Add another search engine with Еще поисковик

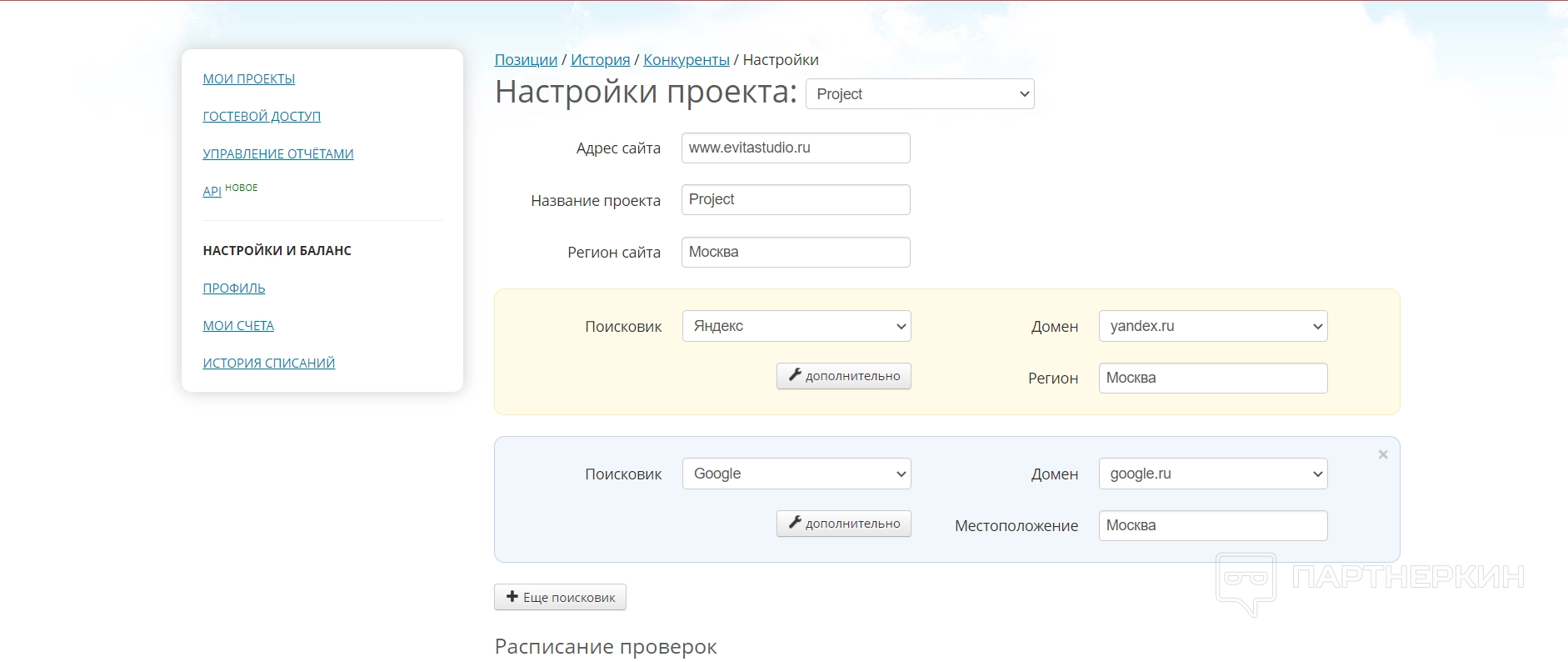coord(560,597)
